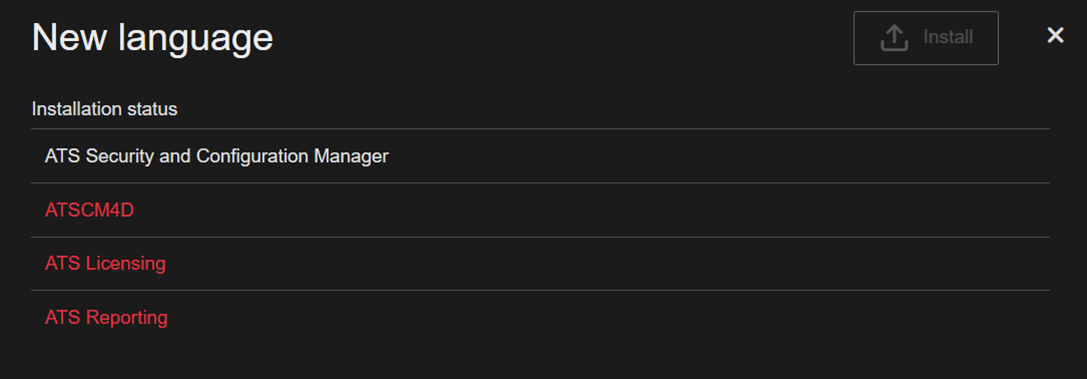Click the word Licensing in the list
The image size is (1087, 379).
125,264
